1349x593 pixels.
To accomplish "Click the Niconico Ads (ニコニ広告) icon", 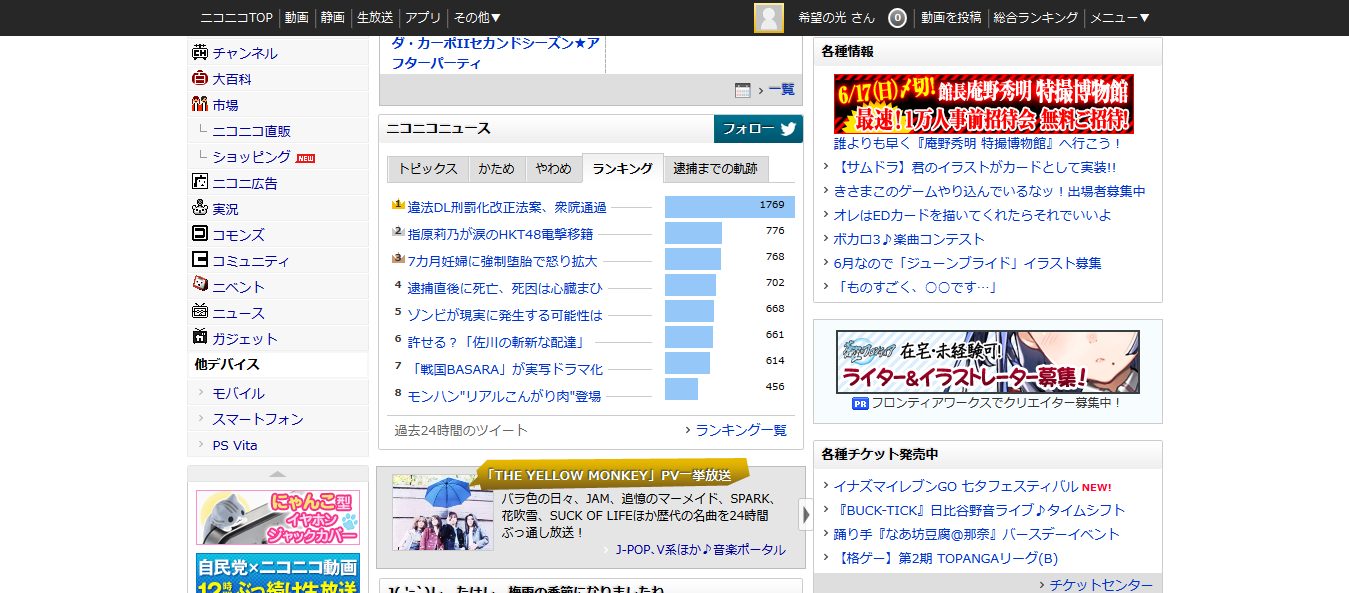I will pos(200,183).
